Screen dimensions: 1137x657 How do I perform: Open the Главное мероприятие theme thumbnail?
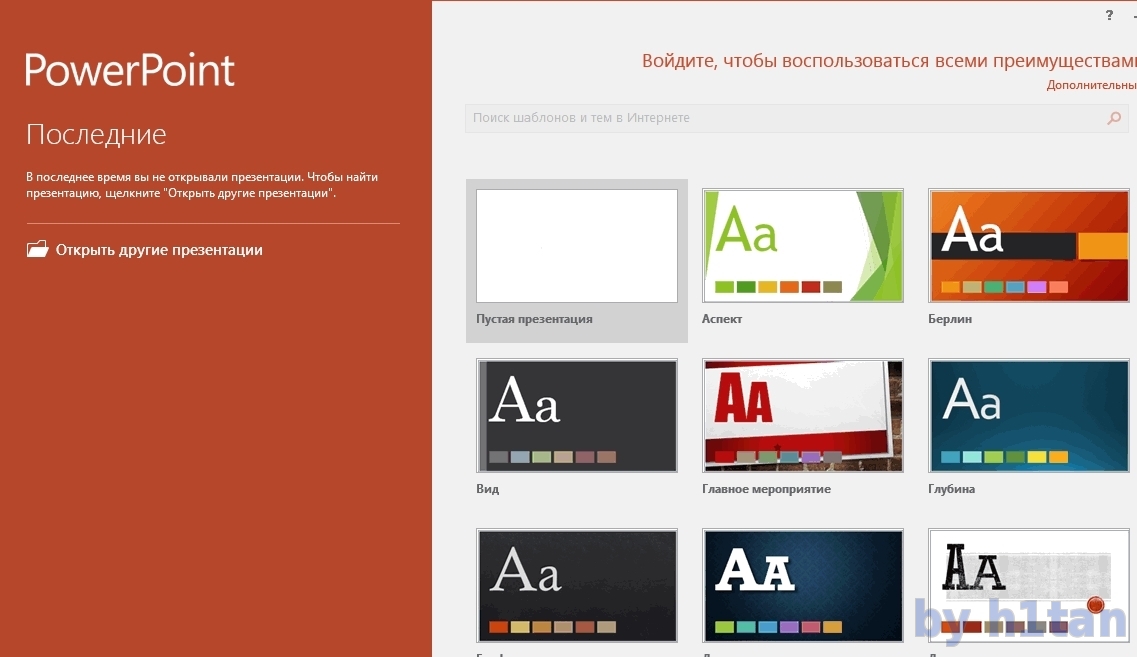pos(803,416)
